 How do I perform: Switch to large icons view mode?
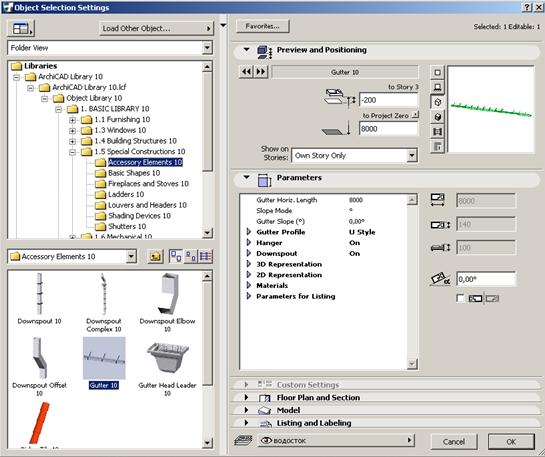click(x=176, y=256)
